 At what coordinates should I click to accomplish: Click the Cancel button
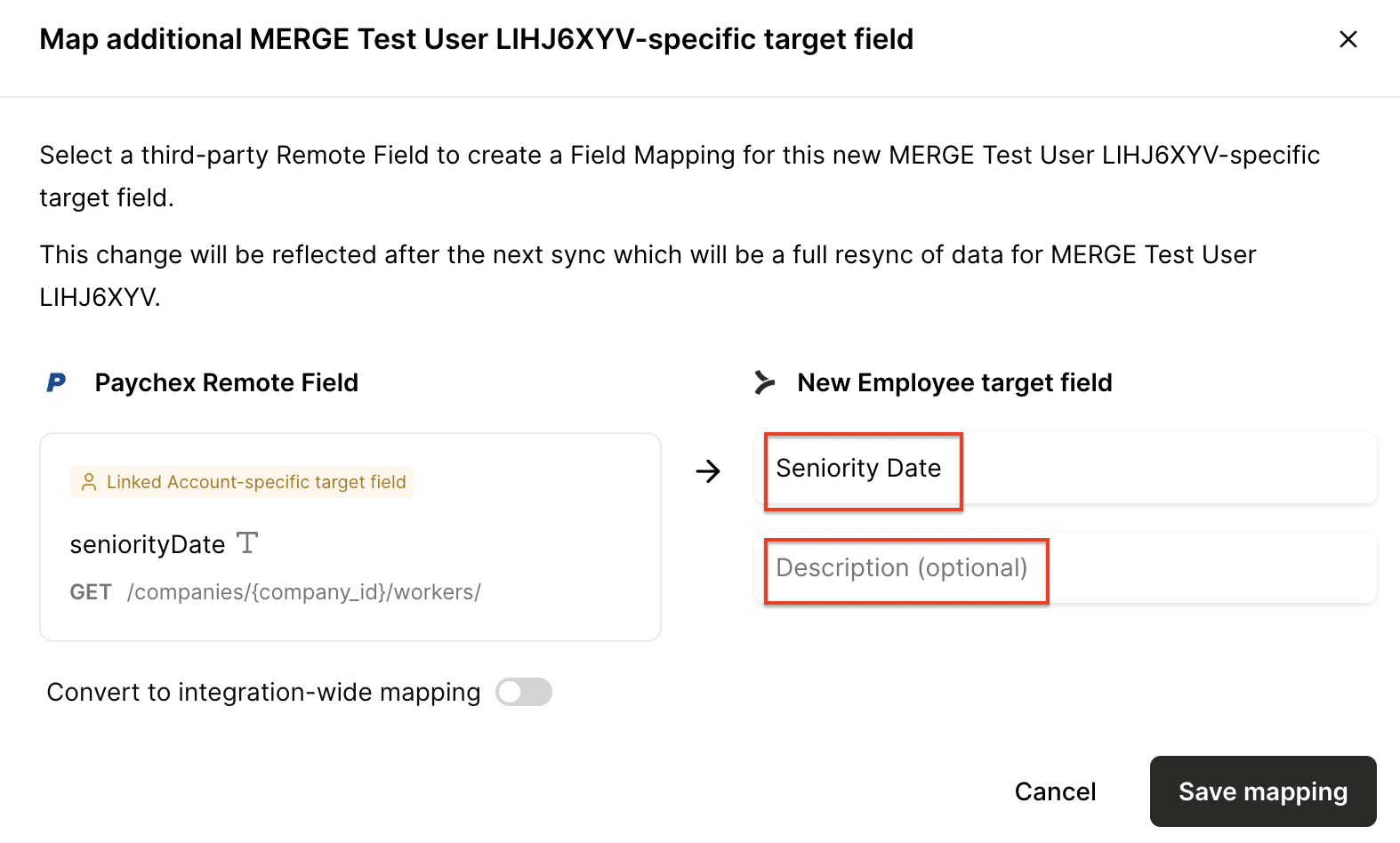tap(1055, 791)
